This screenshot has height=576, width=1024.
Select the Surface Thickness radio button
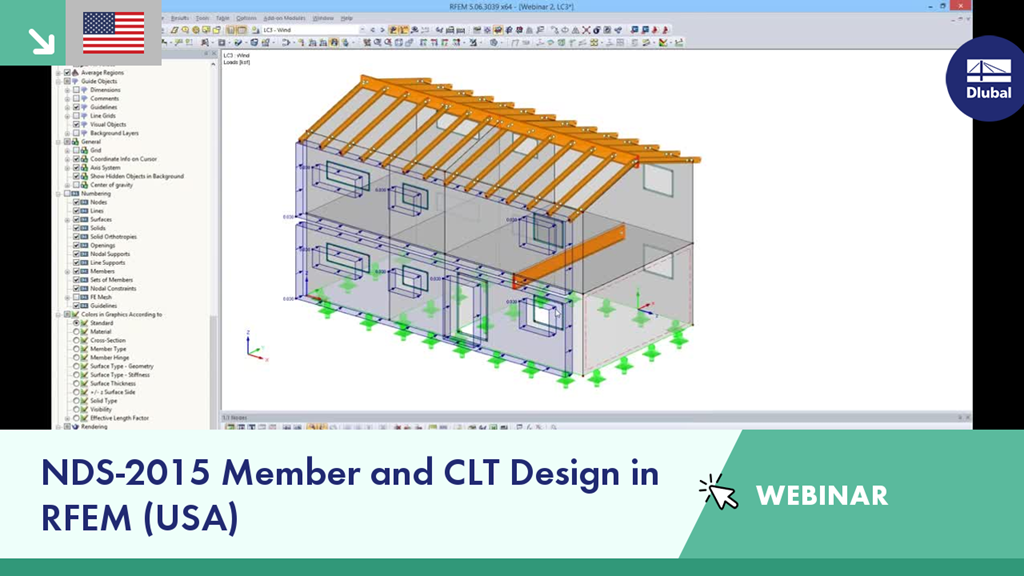(x=76, y=383)
